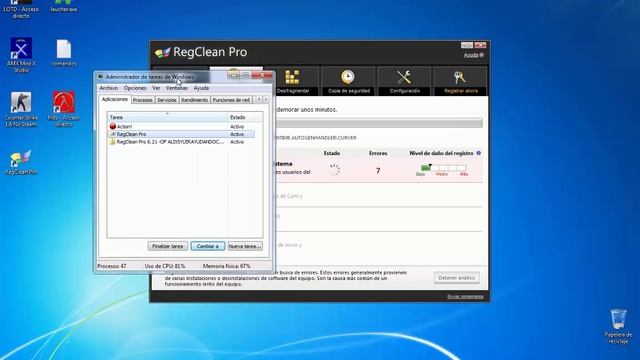Open the Ver menu
Image resolution: width=640 pixels, height=360 pixels.
tap(156, 88)
